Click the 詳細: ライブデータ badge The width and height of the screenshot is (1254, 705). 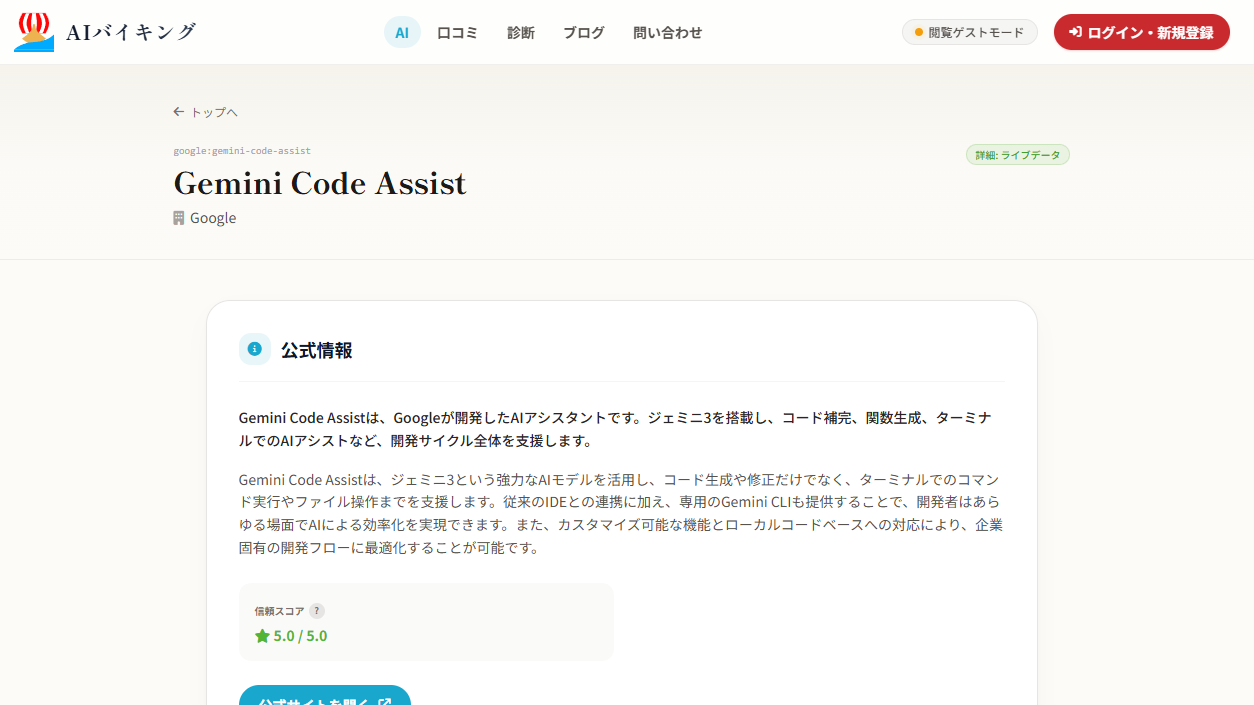pos(1018,155)
